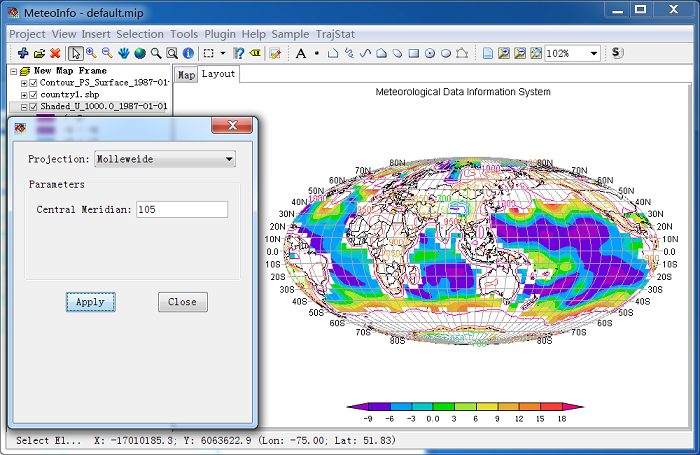Expand the country1.shp layer node
Image resolution: width=700 pixels, height=455 pixels.
[x=24, y=95]
